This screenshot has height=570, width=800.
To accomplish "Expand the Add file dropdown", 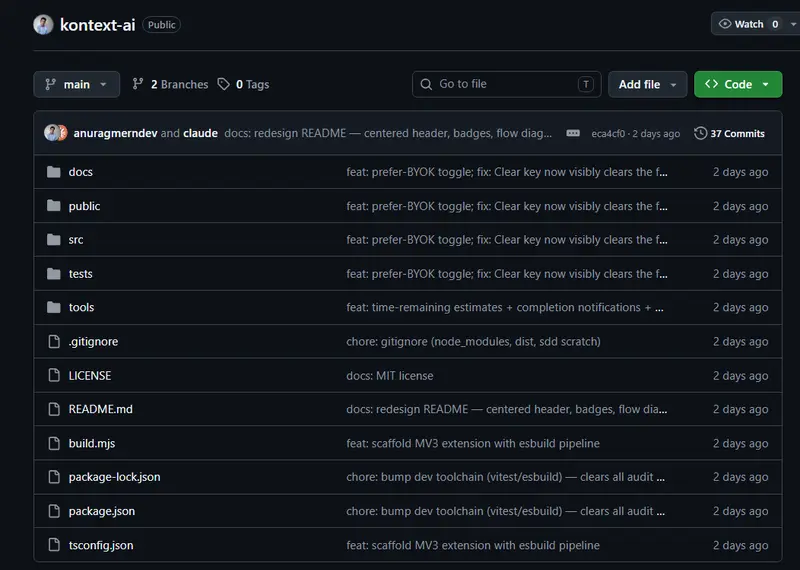I will click(x=647, y=84).
